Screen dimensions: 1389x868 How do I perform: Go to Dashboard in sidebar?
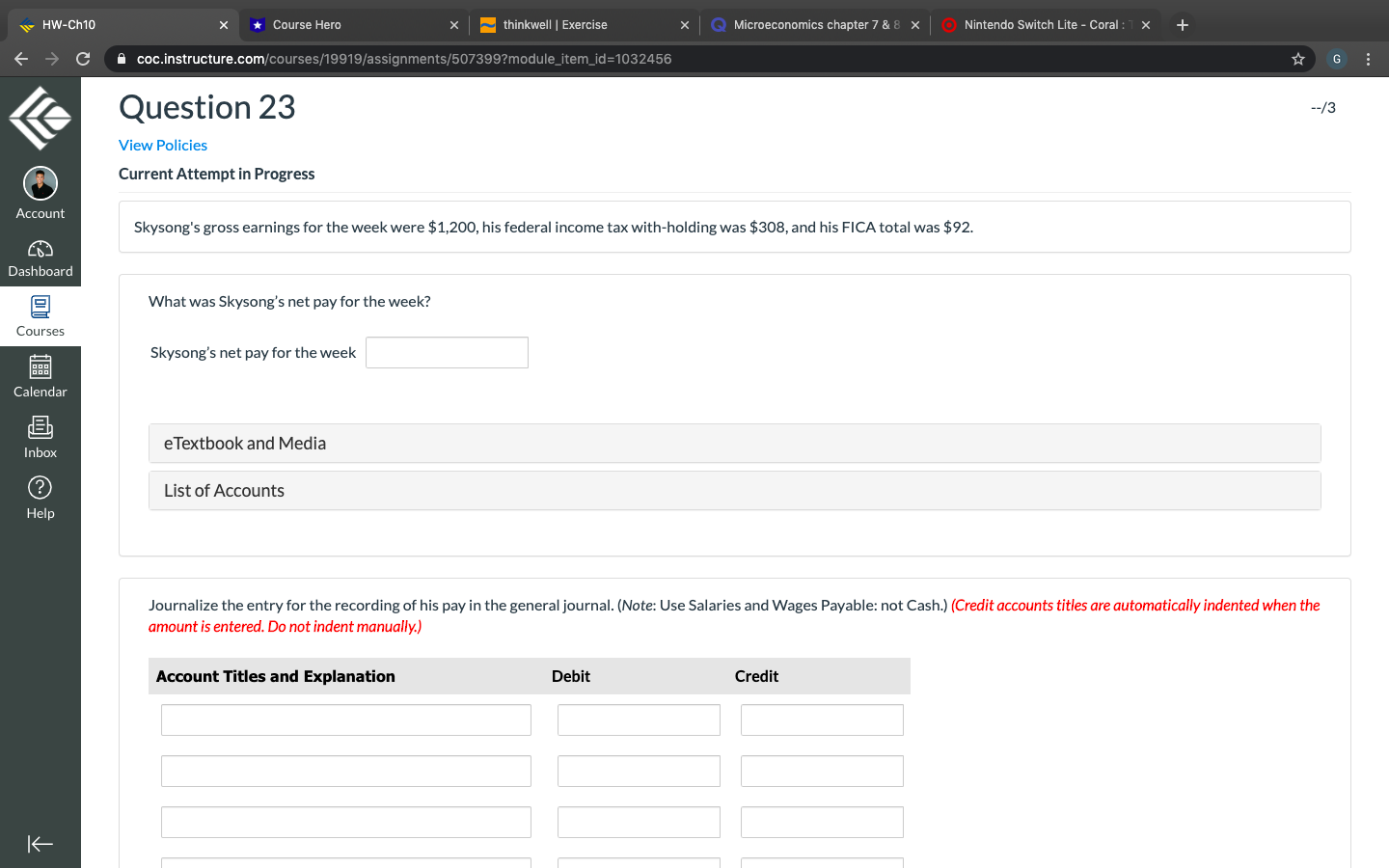(x=41, y=258)
